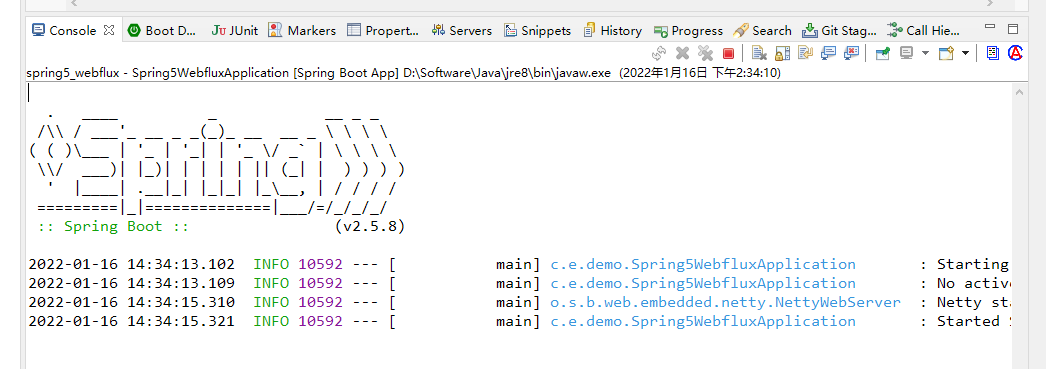1046x369 pixels.
Task: Click upper horizontal scrollbar left arrow
Action: [x=73, y=3]
